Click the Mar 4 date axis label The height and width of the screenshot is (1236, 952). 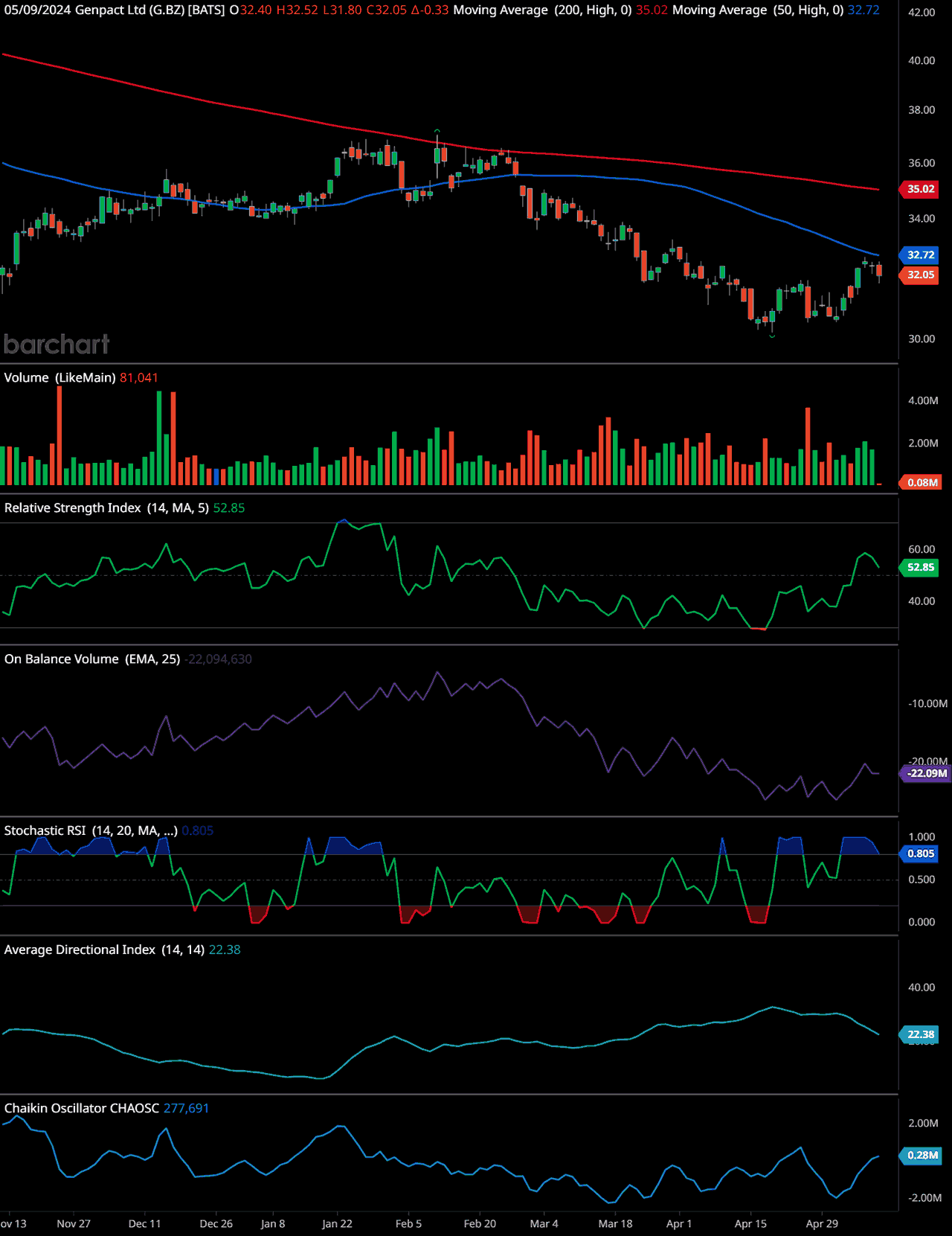click(x=544, y=1224)
